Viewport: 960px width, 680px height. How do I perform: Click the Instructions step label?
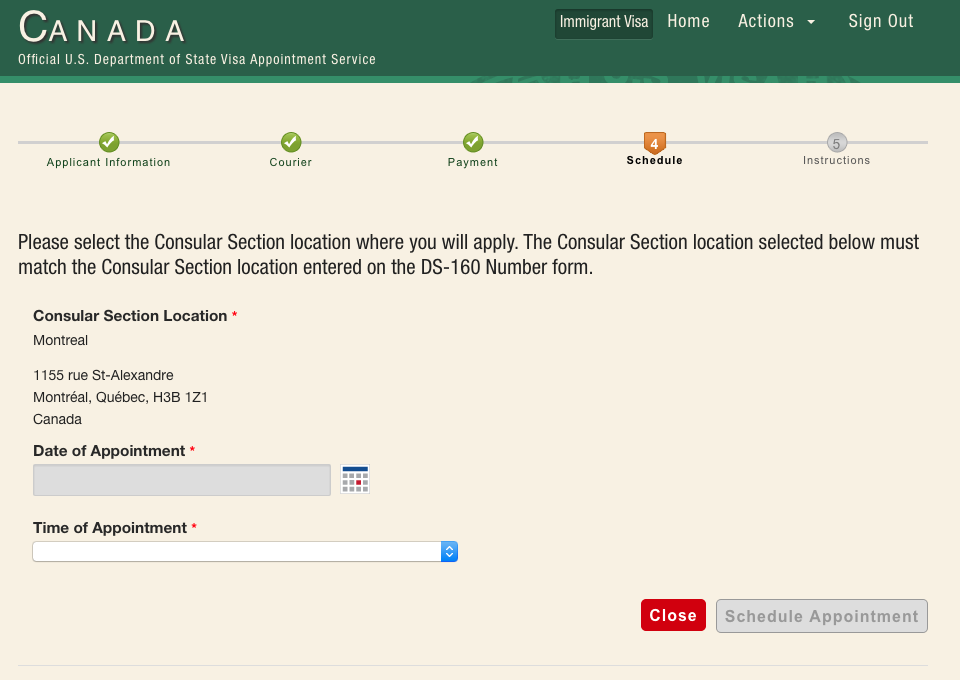[x=836, y=160]
